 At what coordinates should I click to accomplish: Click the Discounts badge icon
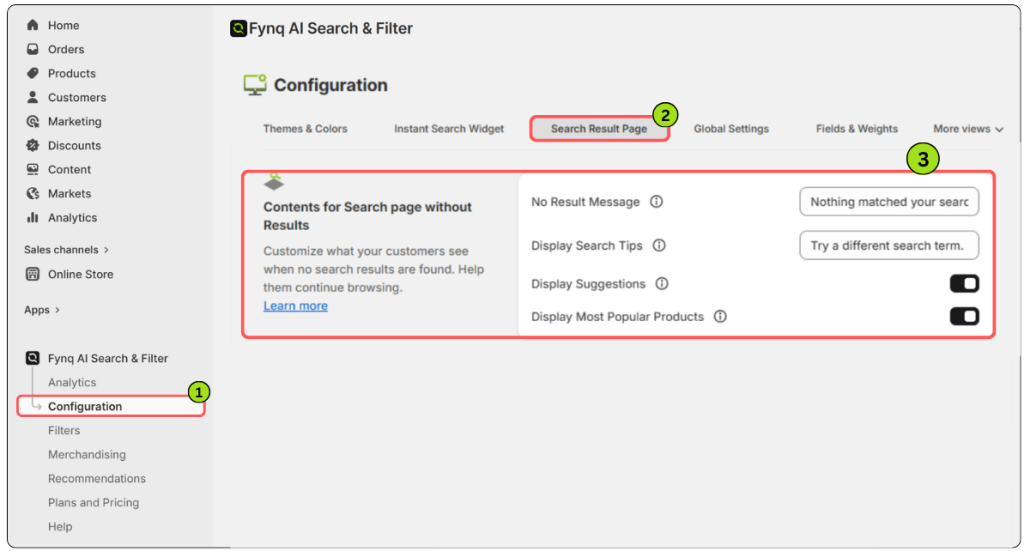point(32,145)
